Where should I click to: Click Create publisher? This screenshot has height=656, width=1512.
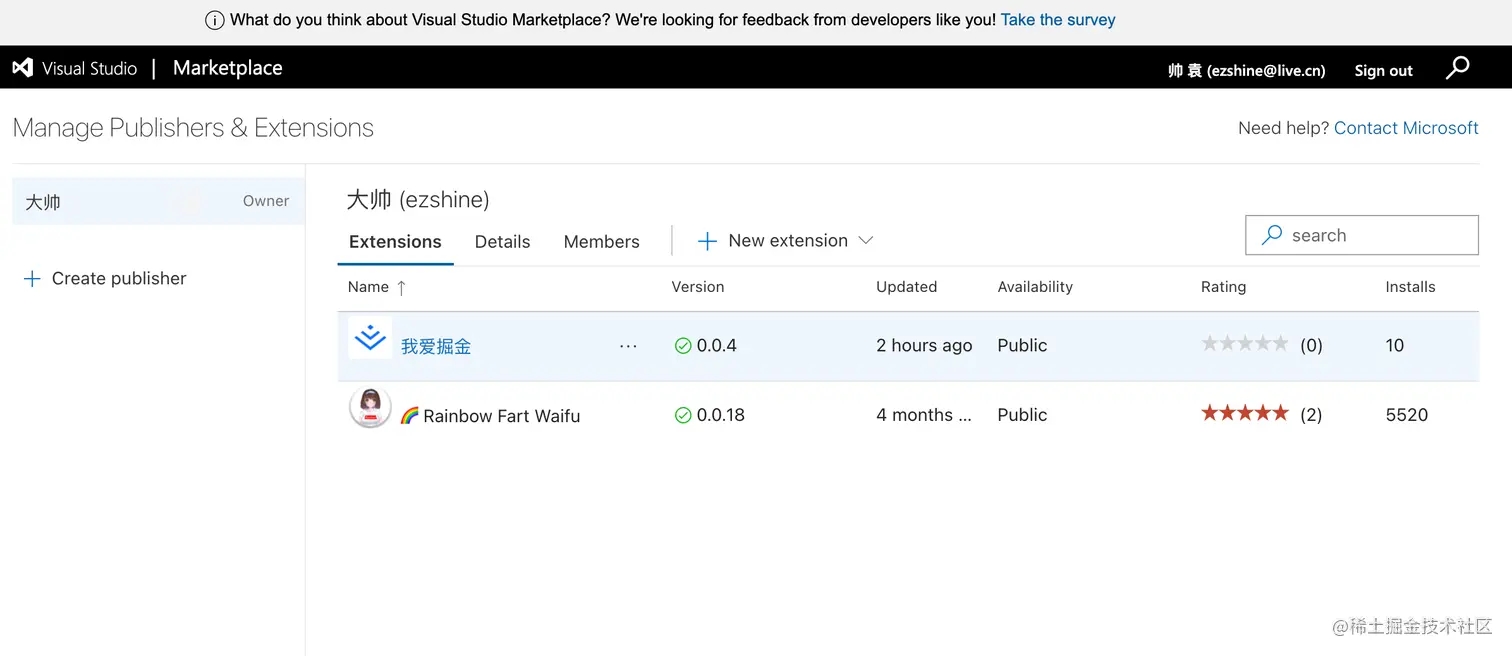click(x=119, y=279)
